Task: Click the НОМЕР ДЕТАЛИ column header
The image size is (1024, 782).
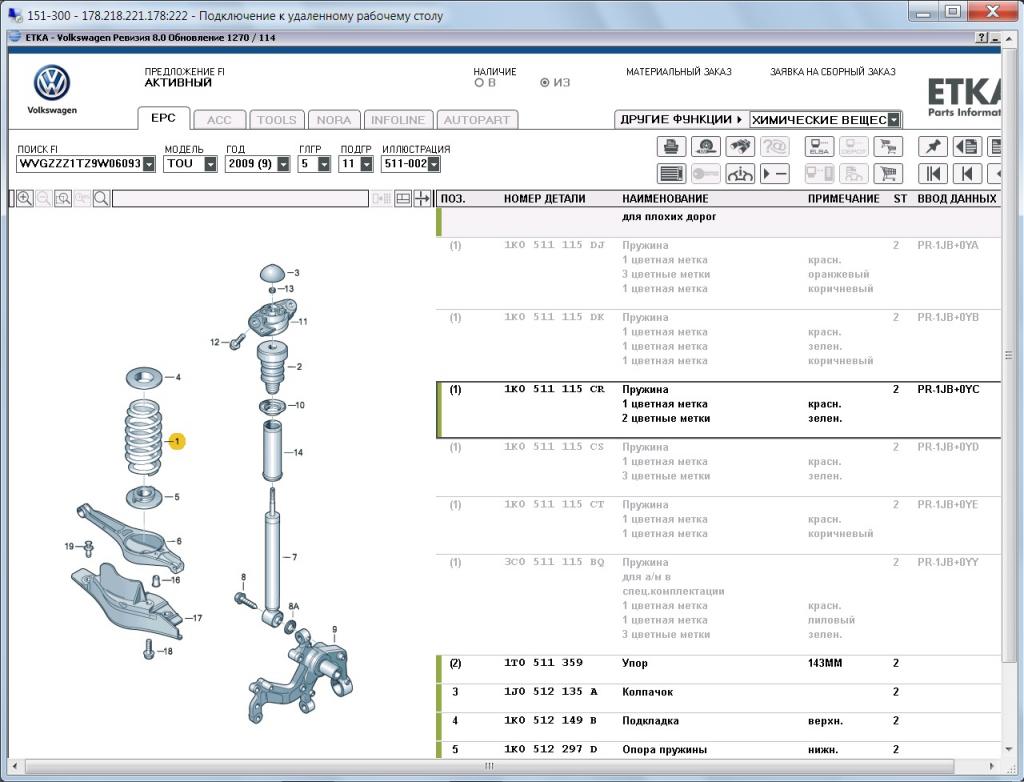Action: pos(545,199)
